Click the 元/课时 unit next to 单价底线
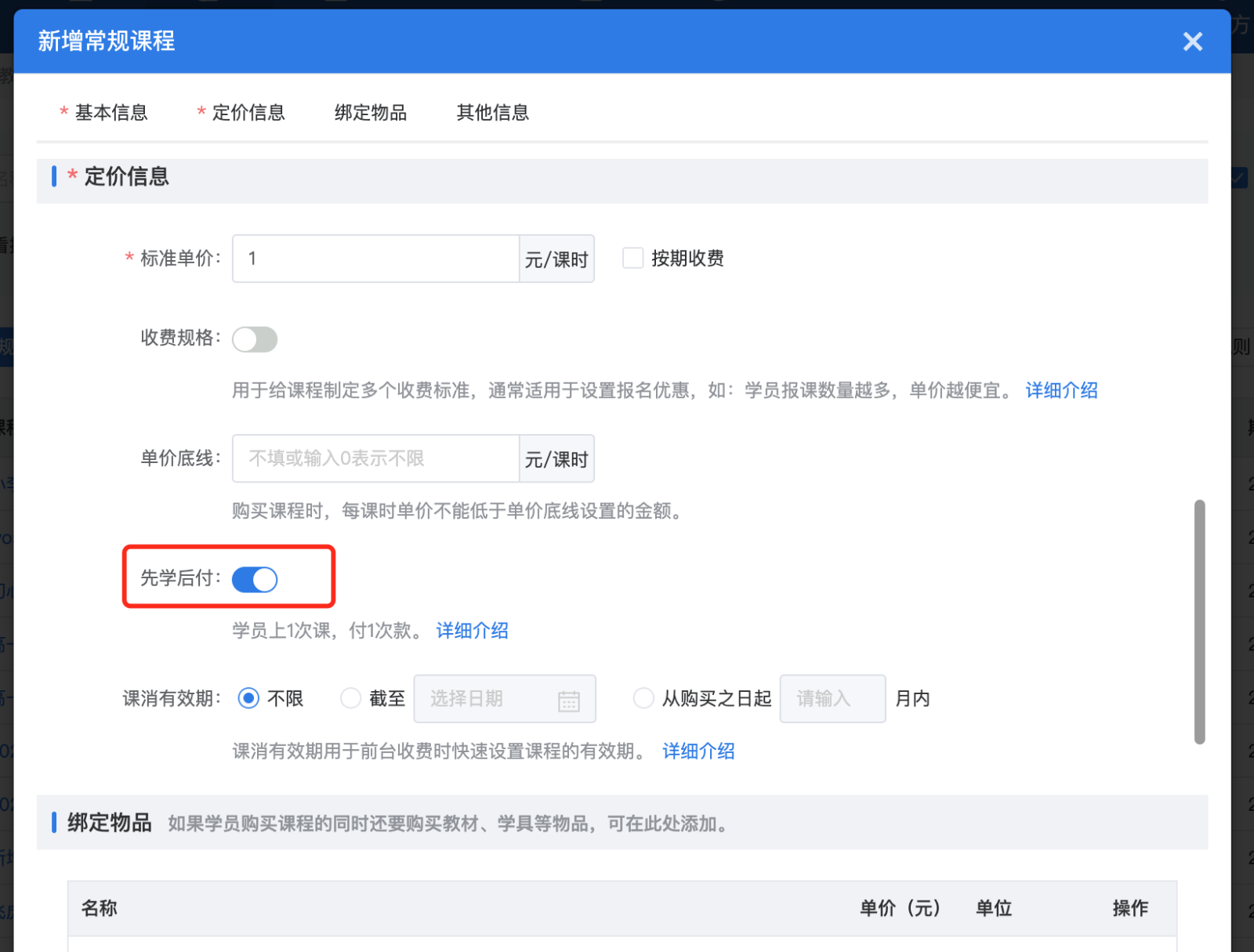Viewport: 1254px width, 952px height. pyautogui.click(x=556, y=459)
